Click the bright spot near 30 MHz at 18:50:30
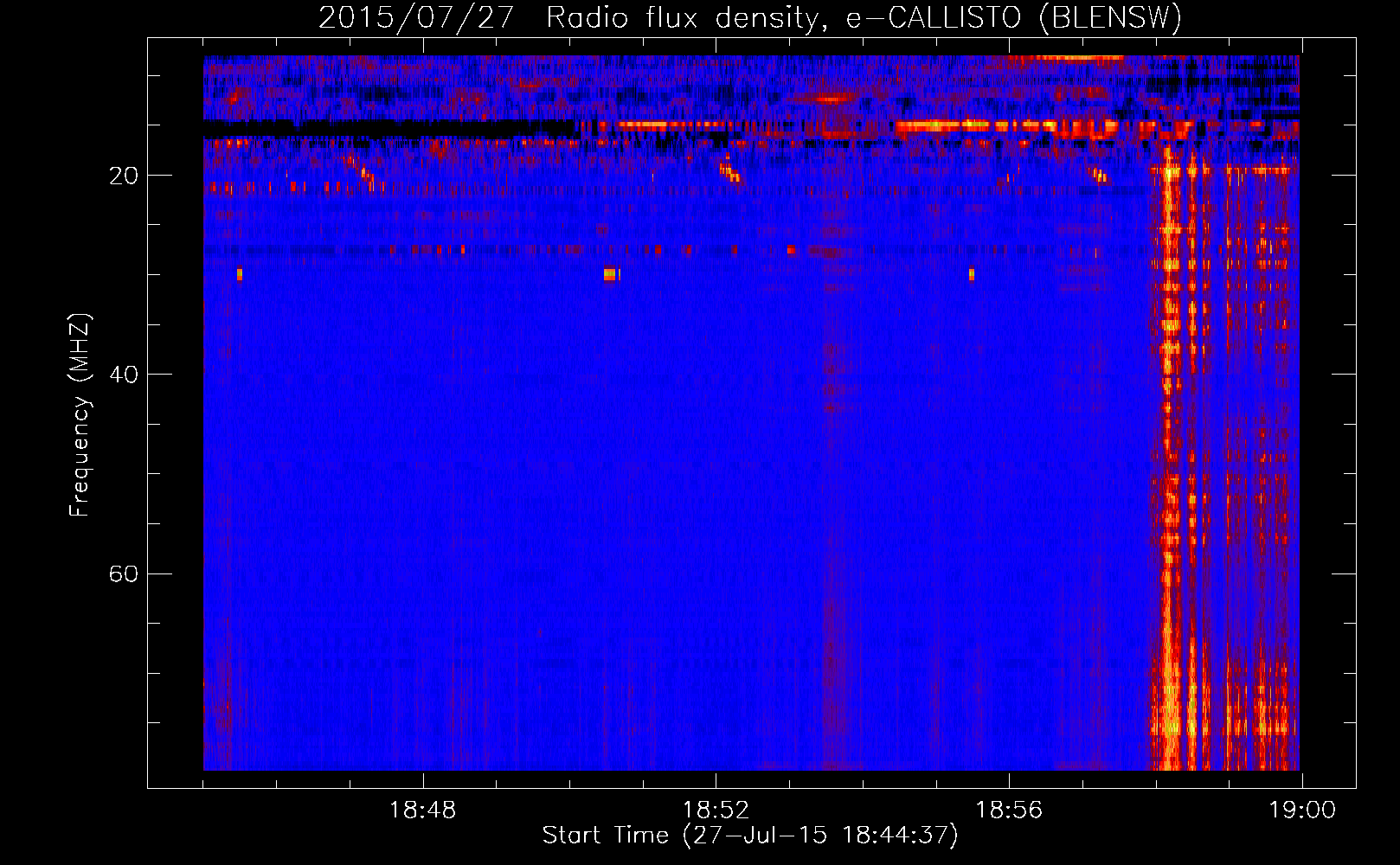 click(x=610, y=274)
